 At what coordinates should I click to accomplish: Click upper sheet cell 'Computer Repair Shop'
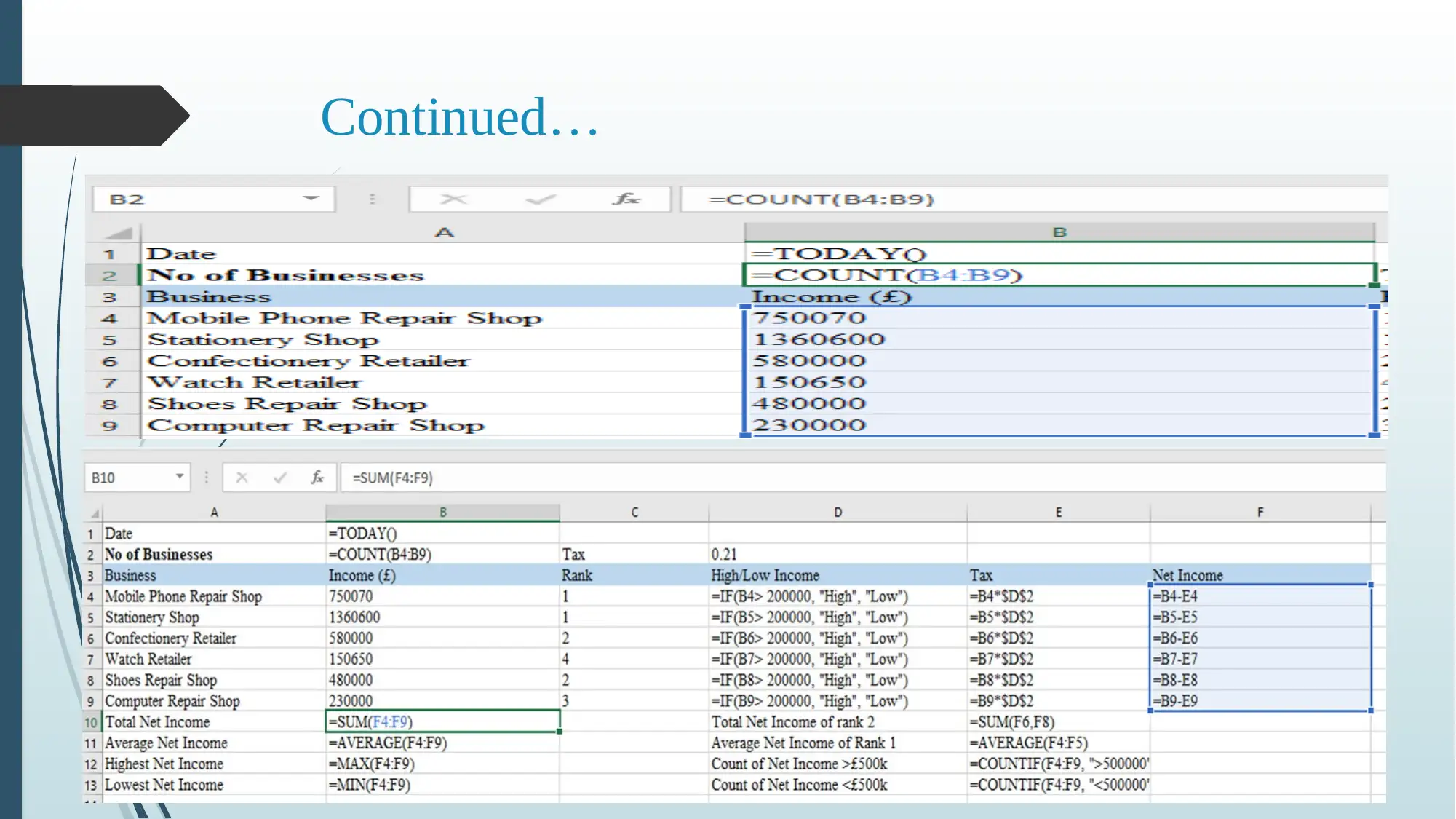442,425
